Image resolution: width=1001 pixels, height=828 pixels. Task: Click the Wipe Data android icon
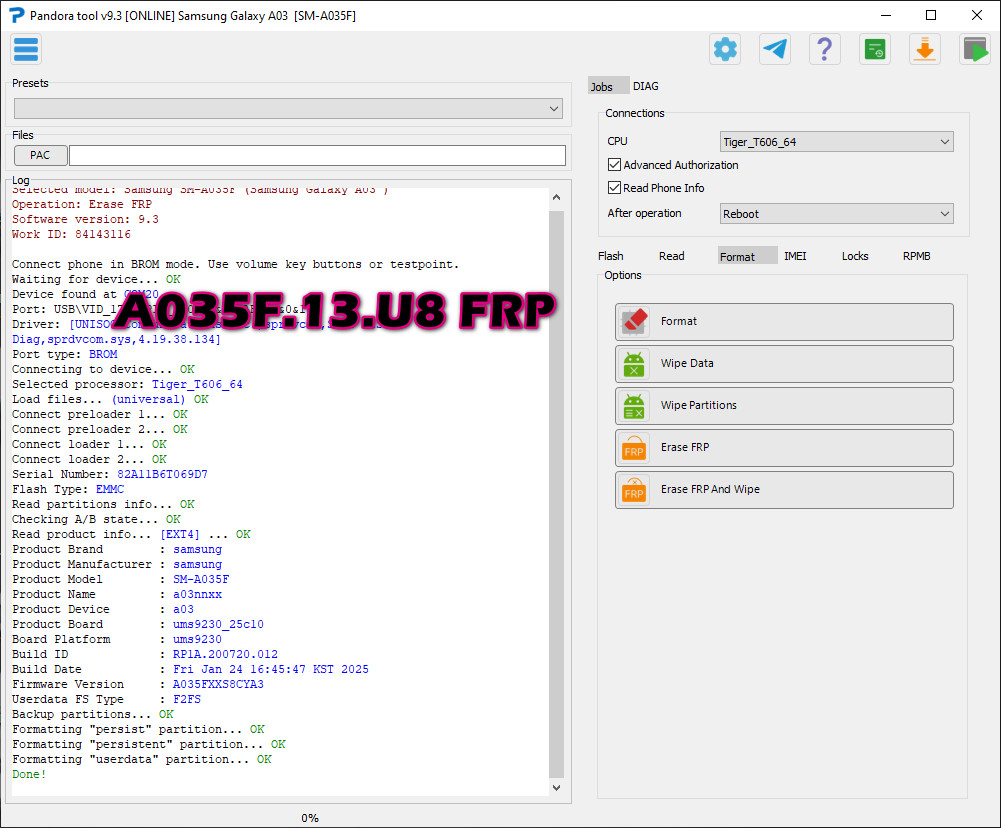tap(634, 364)
